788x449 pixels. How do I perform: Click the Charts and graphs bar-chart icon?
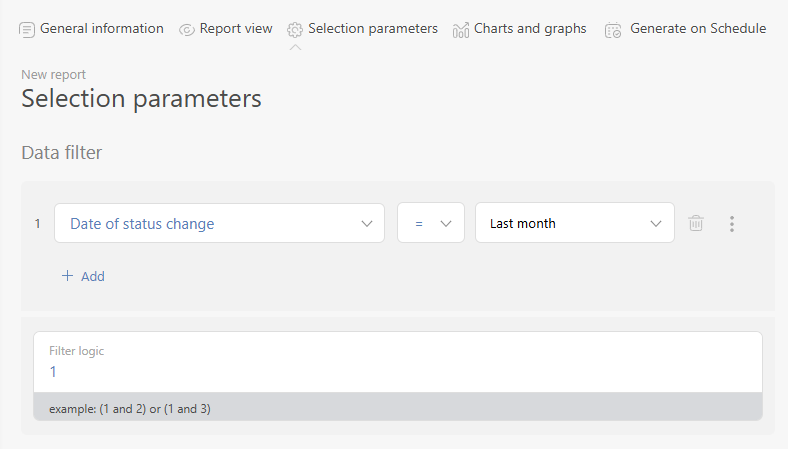pos(461,30)
